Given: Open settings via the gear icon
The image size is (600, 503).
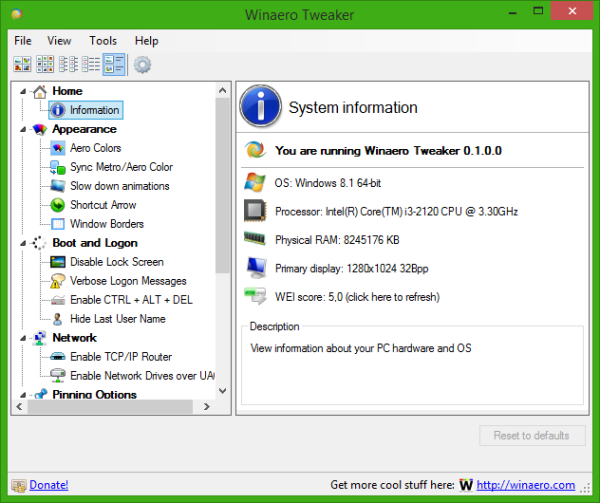Looking at the screenshot, I should tap(142, 65).
